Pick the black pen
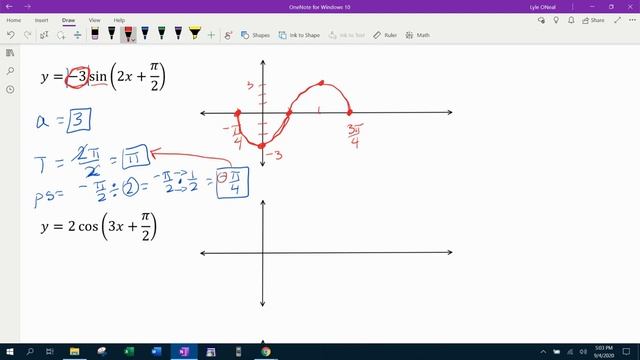The width and height of the screenshot is (640, 360). point(111,33)
